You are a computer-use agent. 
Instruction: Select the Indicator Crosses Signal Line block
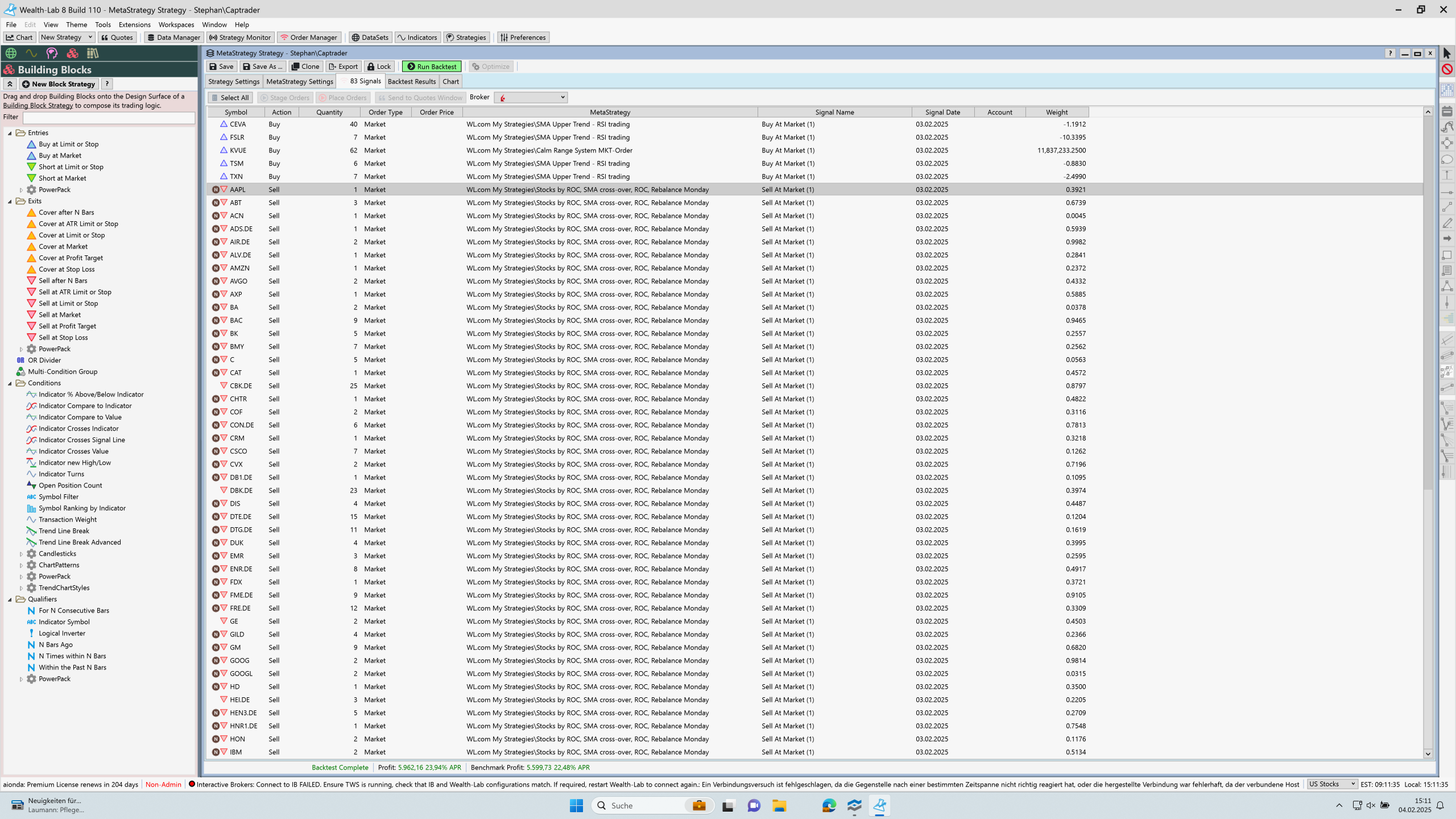point(82,440)
